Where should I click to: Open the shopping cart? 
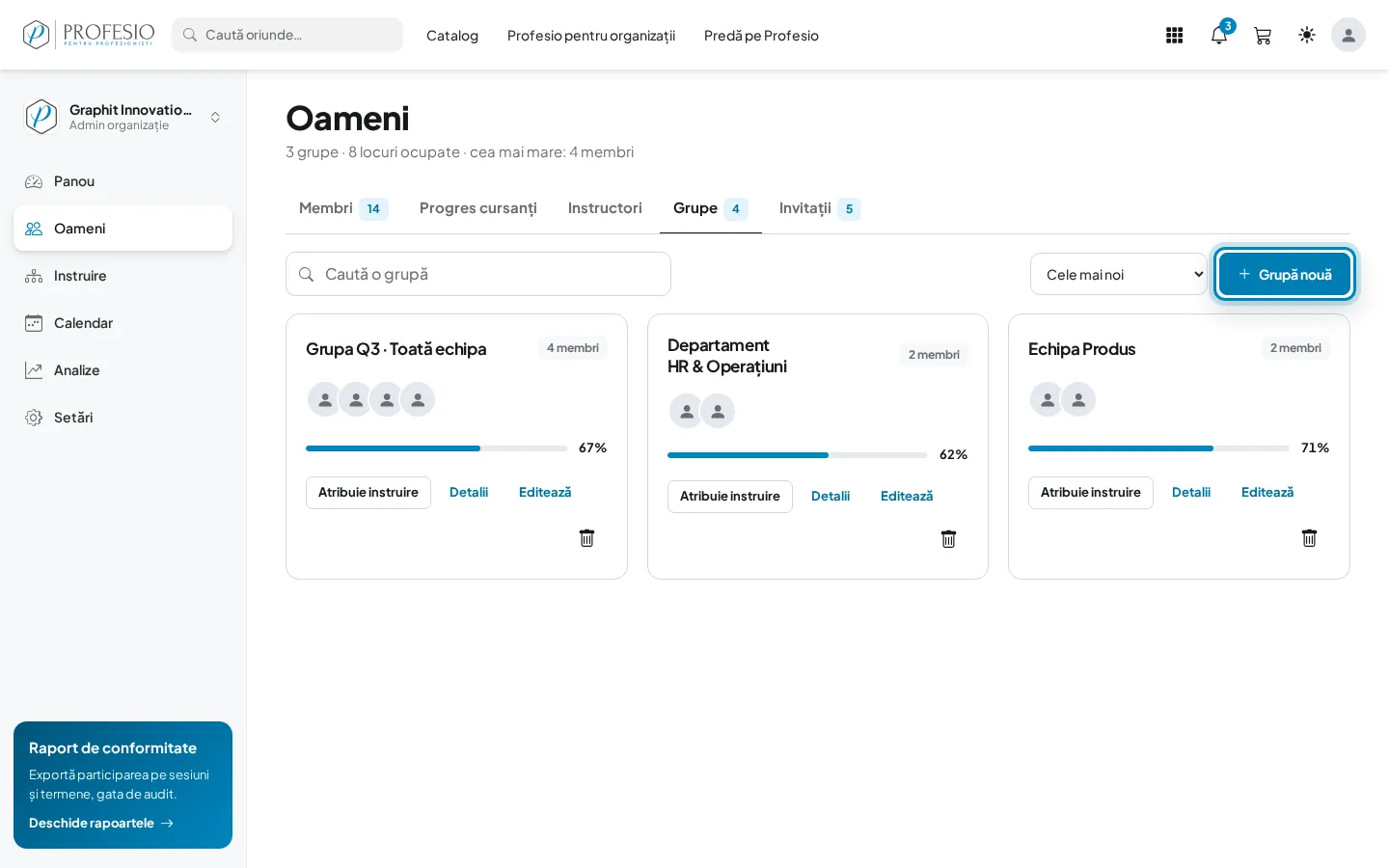tap(1263, 36)
